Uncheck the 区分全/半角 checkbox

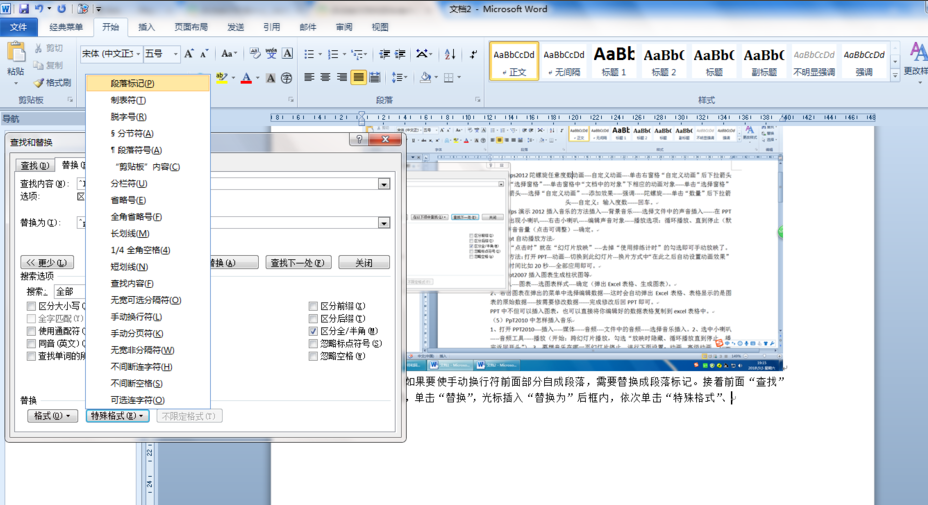point(313,331)
